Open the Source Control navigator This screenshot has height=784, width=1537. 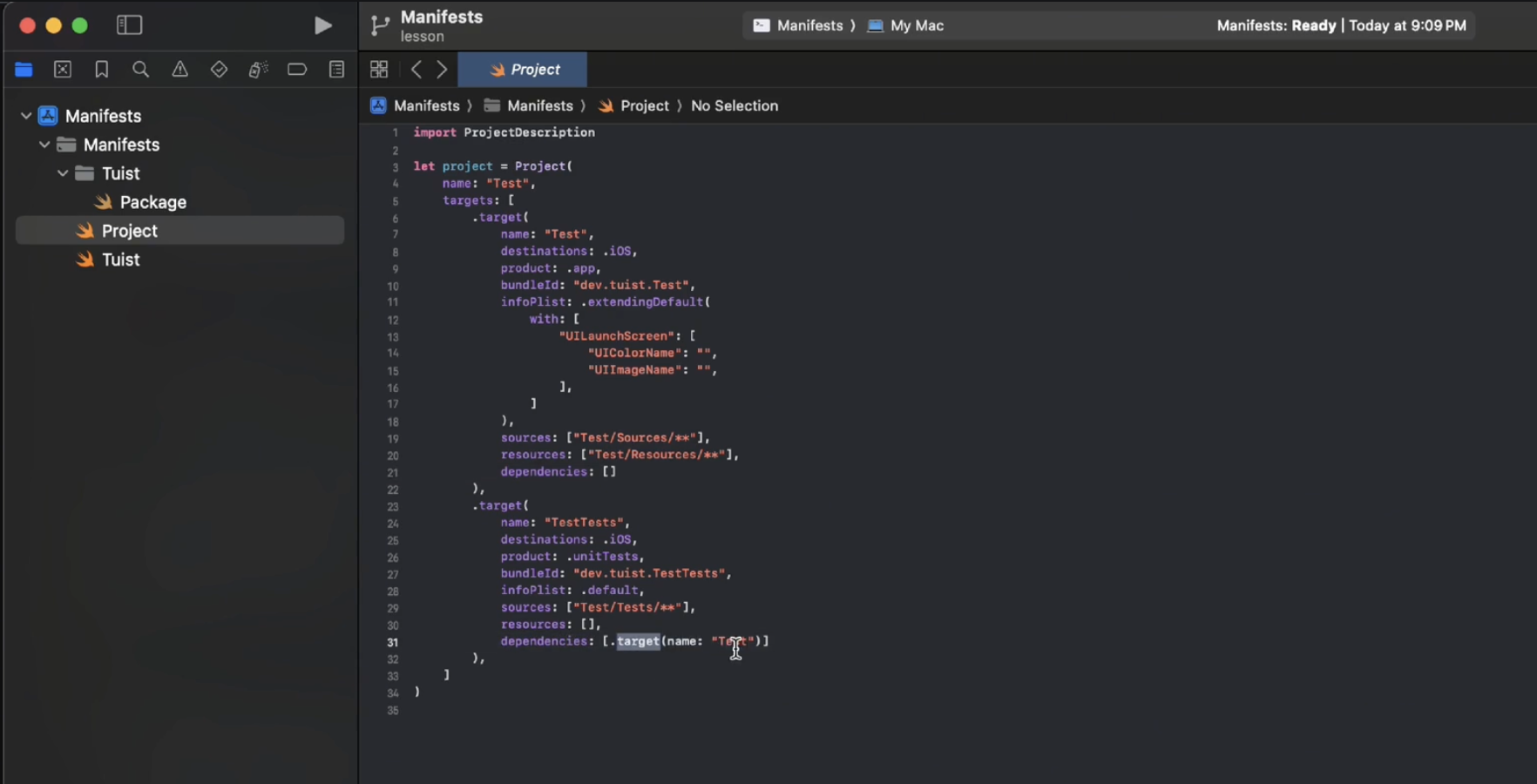coord(63,70)
